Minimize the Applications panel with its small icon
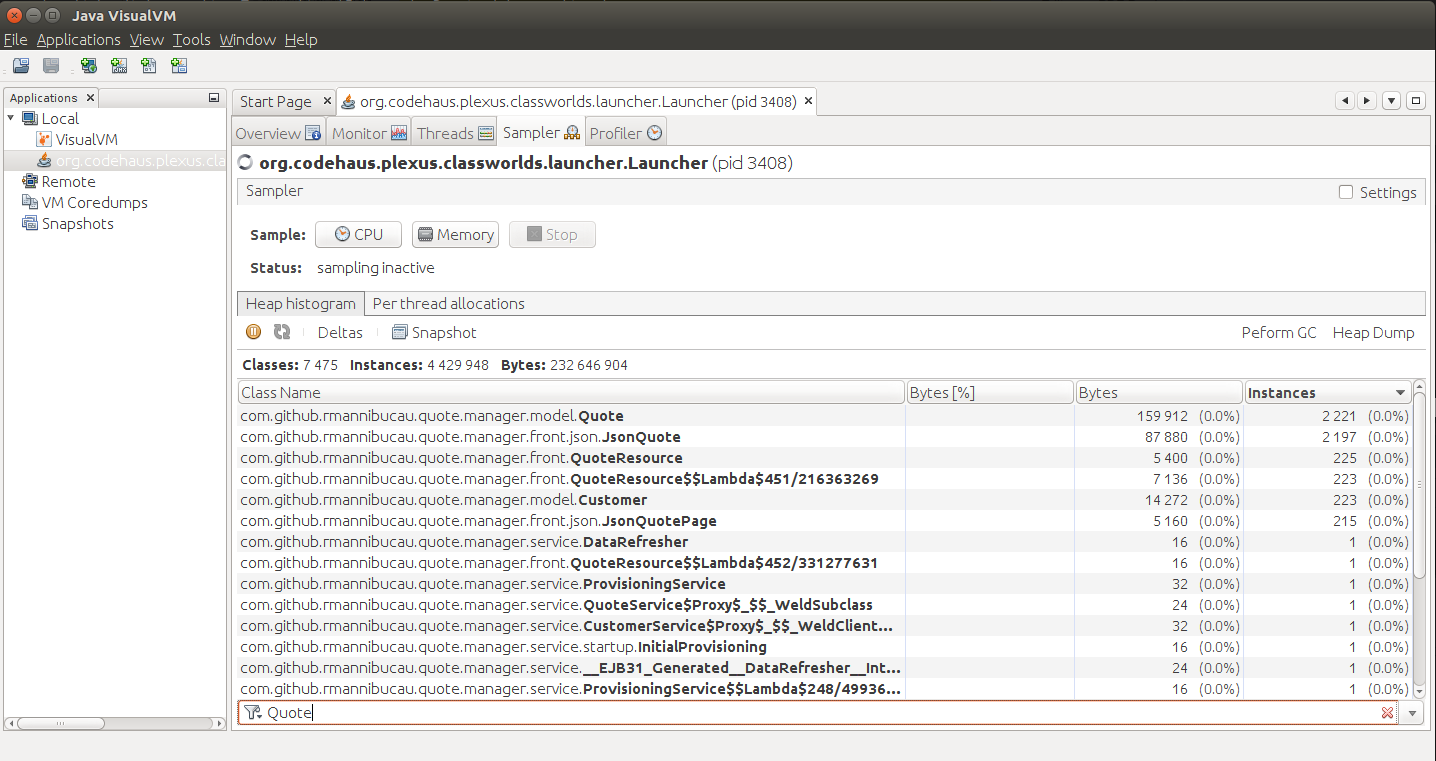Viewport: 1436px width, 761px height. coord(213,98)
